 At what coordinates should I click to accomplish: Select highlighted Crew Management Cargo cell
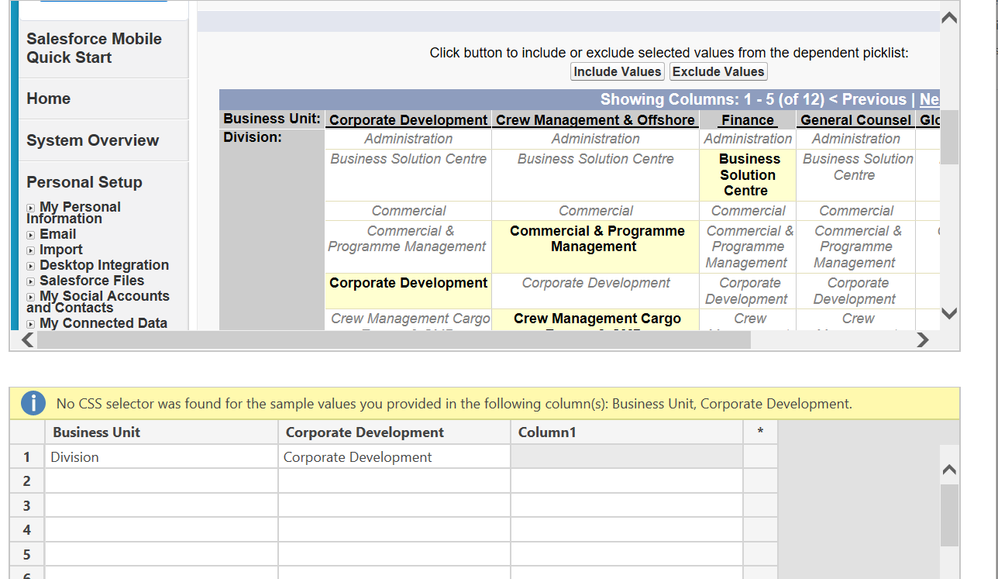[596, 319]
